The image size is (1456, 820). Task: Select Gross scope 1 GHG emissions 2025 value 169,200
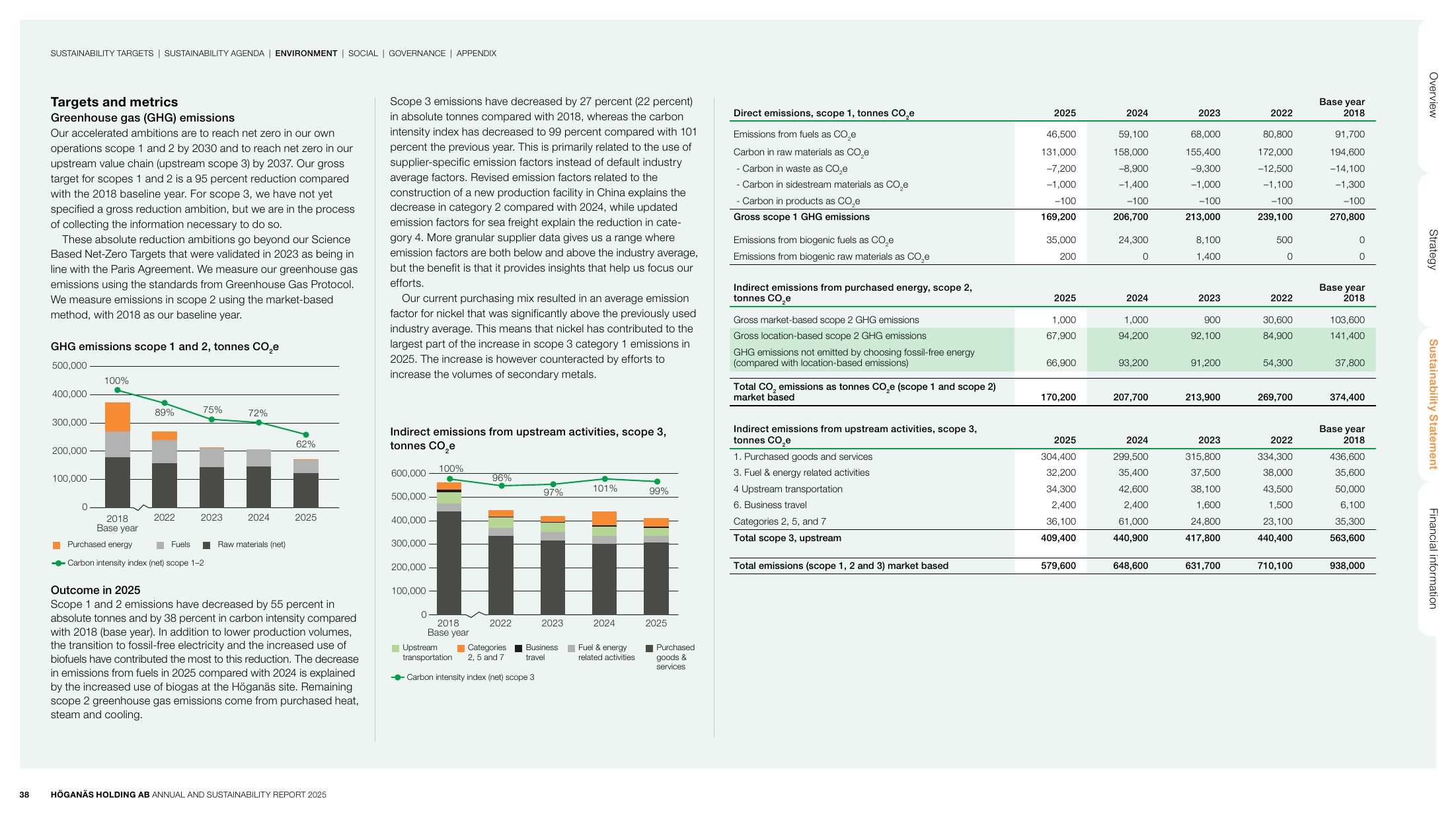coord(1058,217)
